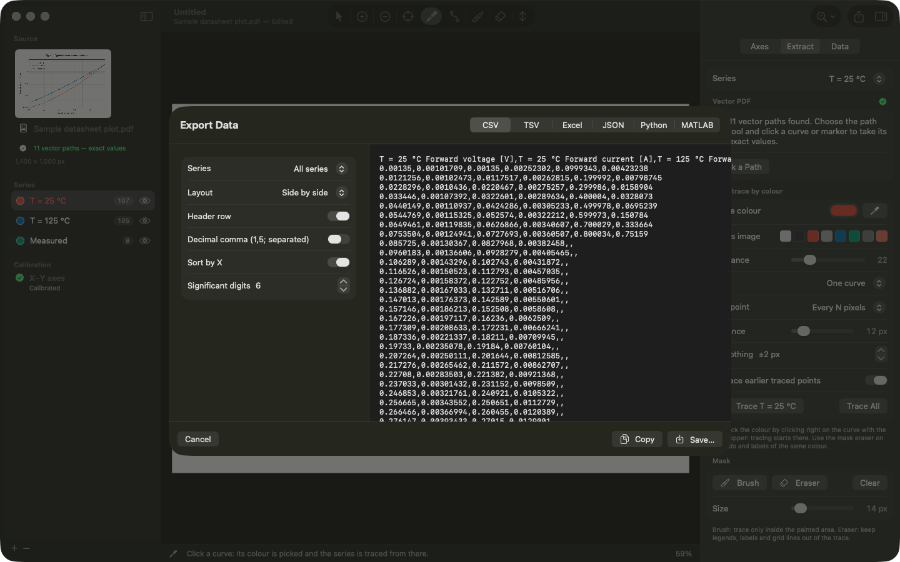The image size is (900, 562).
Task: Hide the T = 125 °C series eye
Action: click(x=145, y=221)
